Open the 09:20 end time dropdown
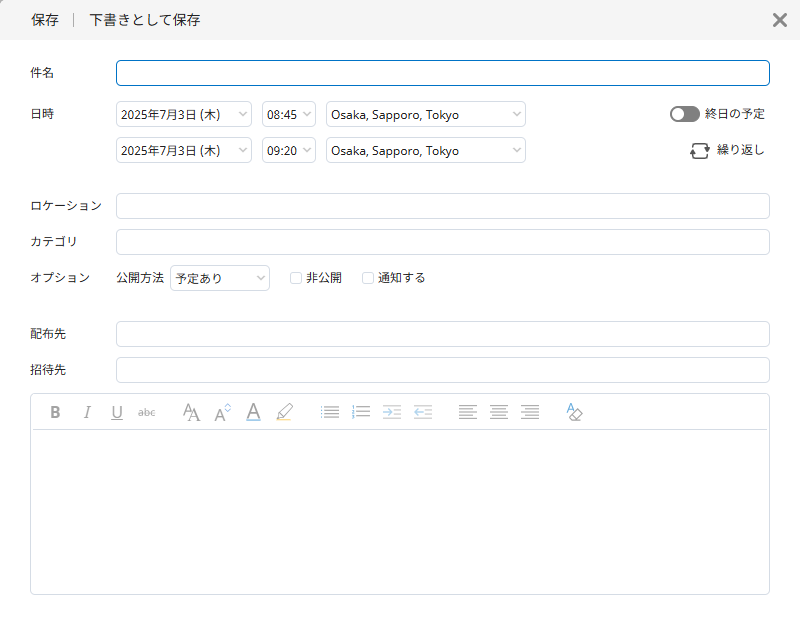This screenshot has width=800, height=627. (x=289, y=151)
